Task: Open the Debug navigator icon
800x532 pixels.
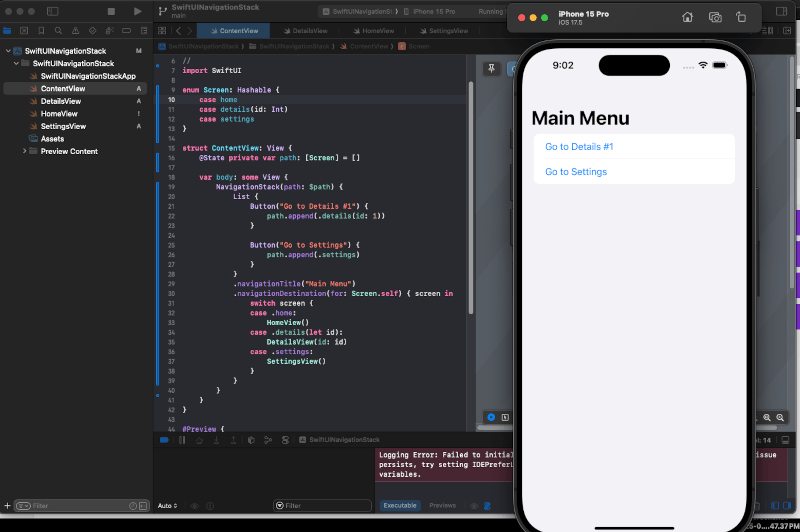Action: click(x=109, y=31)
